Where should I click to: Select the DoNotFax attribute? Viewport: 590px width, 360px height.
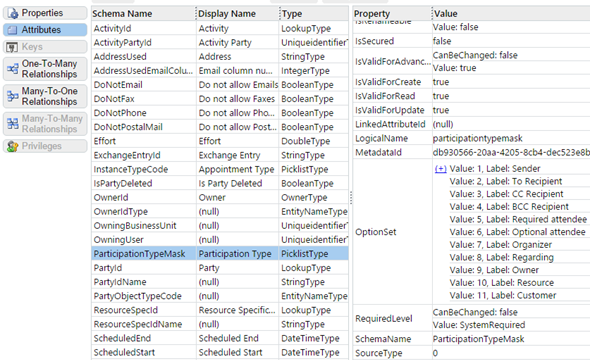(114, 99)
